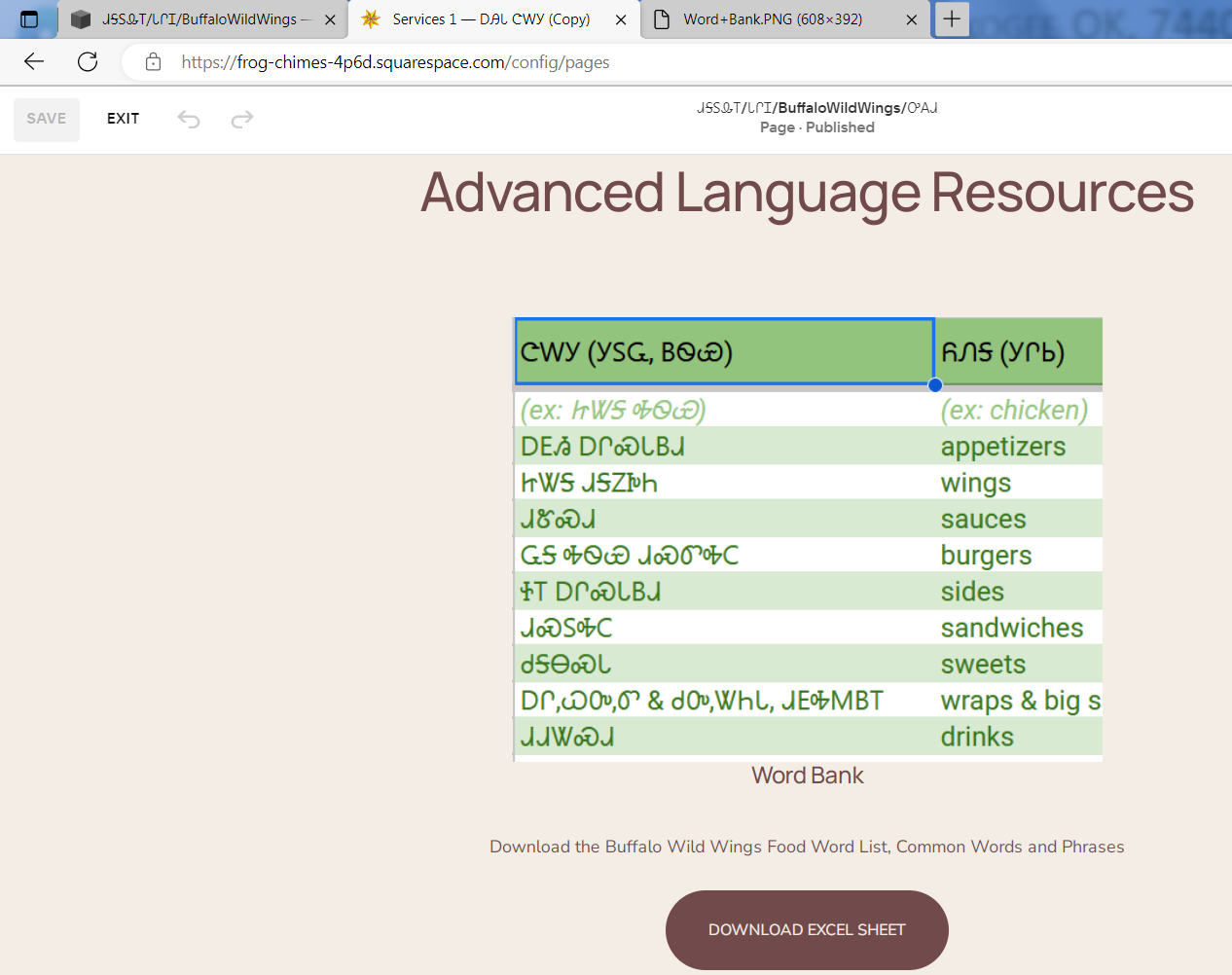This screenshot has height=975, width=1232.
Task: Close the BuffaloWildWings tab
Action: pyautogui.click(x=330, y=19)
